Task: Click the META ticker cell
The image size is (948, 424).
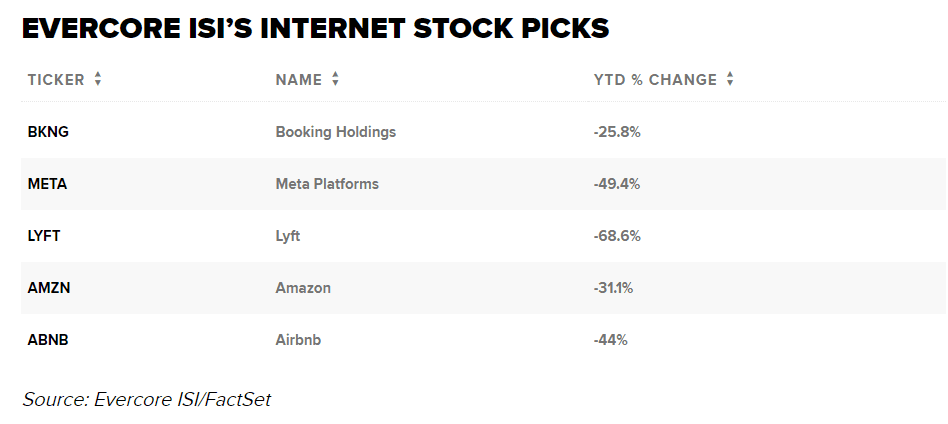Action: click(x=47, y=184)
